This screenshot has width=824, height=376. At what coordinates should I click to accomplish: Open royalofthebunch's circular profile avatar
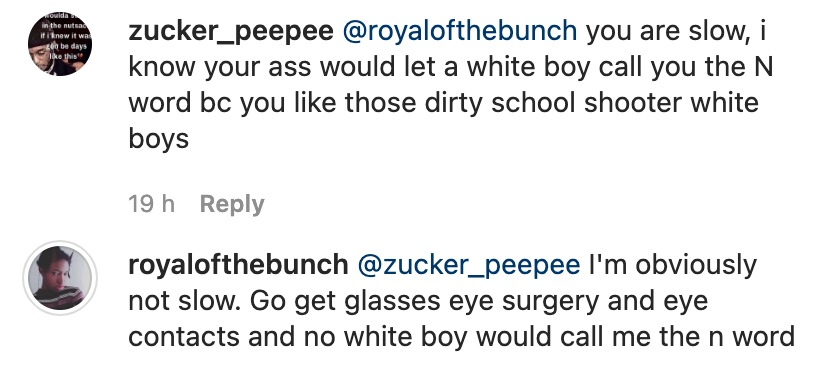point(60,278)
